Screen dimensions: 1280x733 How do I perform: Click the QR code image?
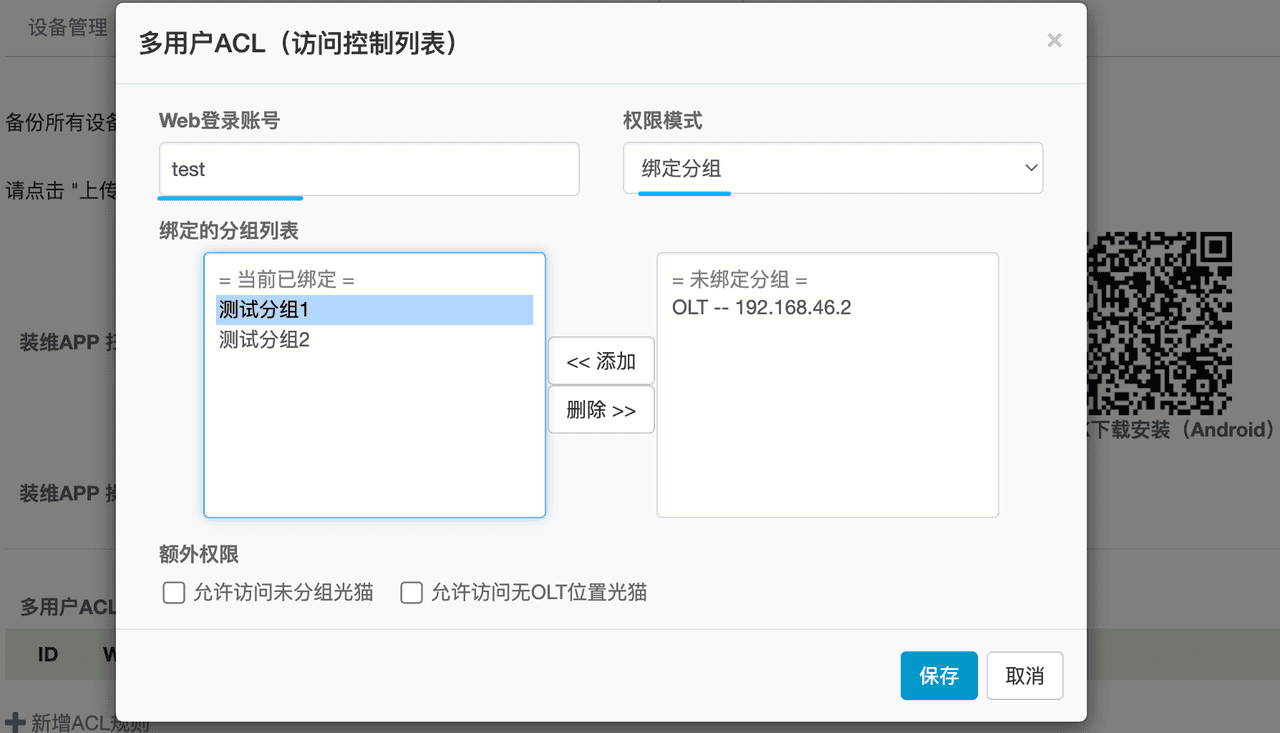click(1160, 323)
